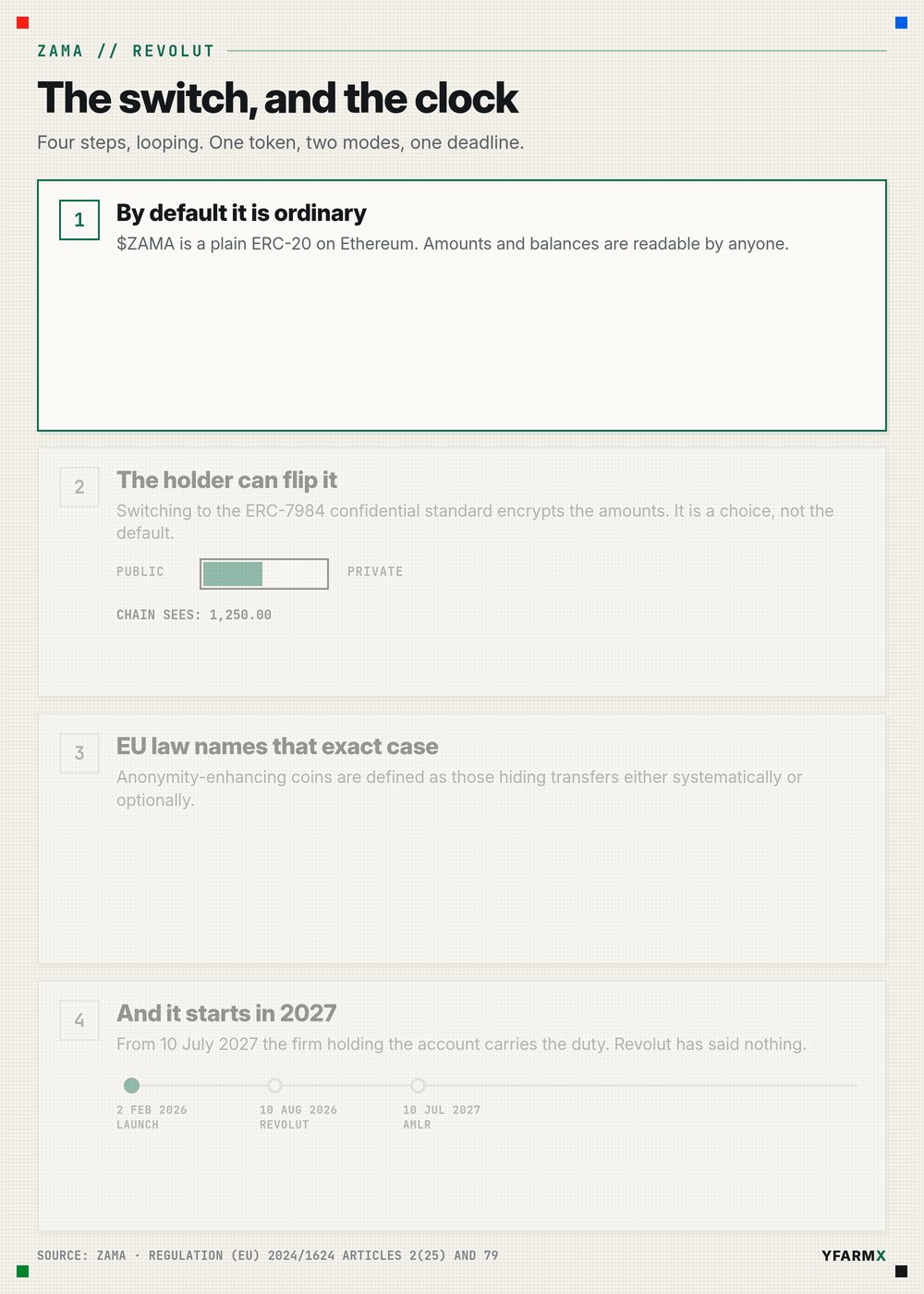Expand 'And it starts in 2027' card
This screenshot has height=1294, width=924.
pyautogui.click(x=462, y=1105)
